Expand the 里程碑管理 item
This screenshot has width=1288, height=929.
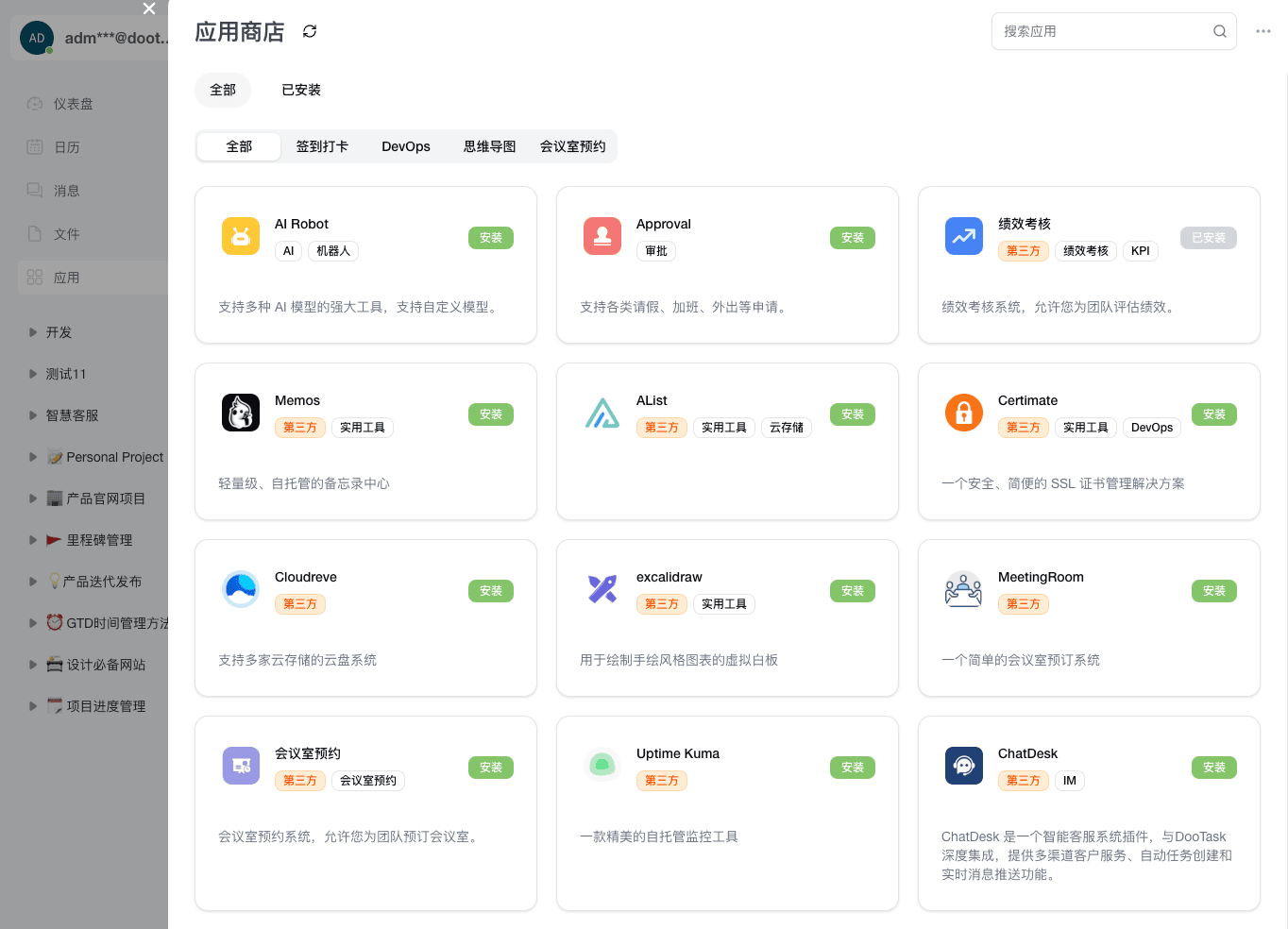click(33, 540)
